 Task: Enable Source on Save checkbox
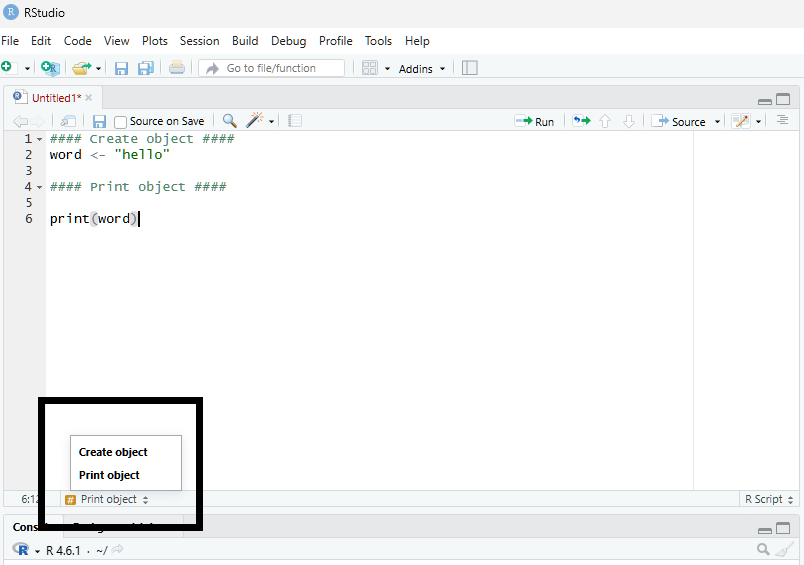(120, 122)
